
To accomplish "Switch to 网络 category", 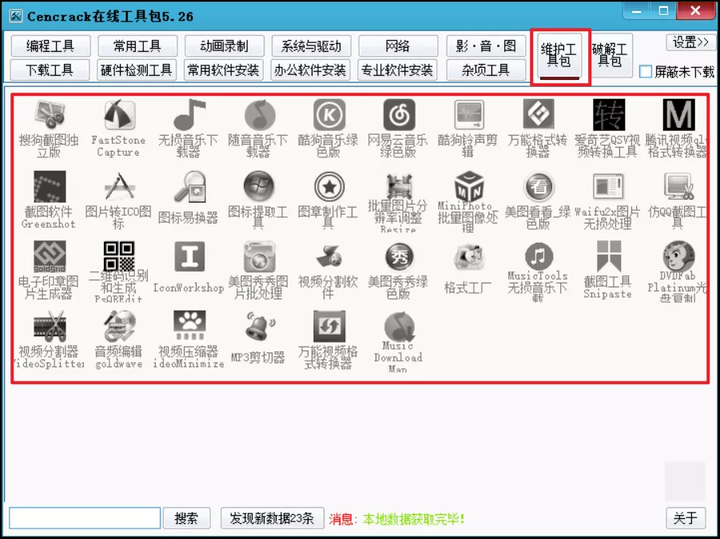I will (x=398, y=46).
